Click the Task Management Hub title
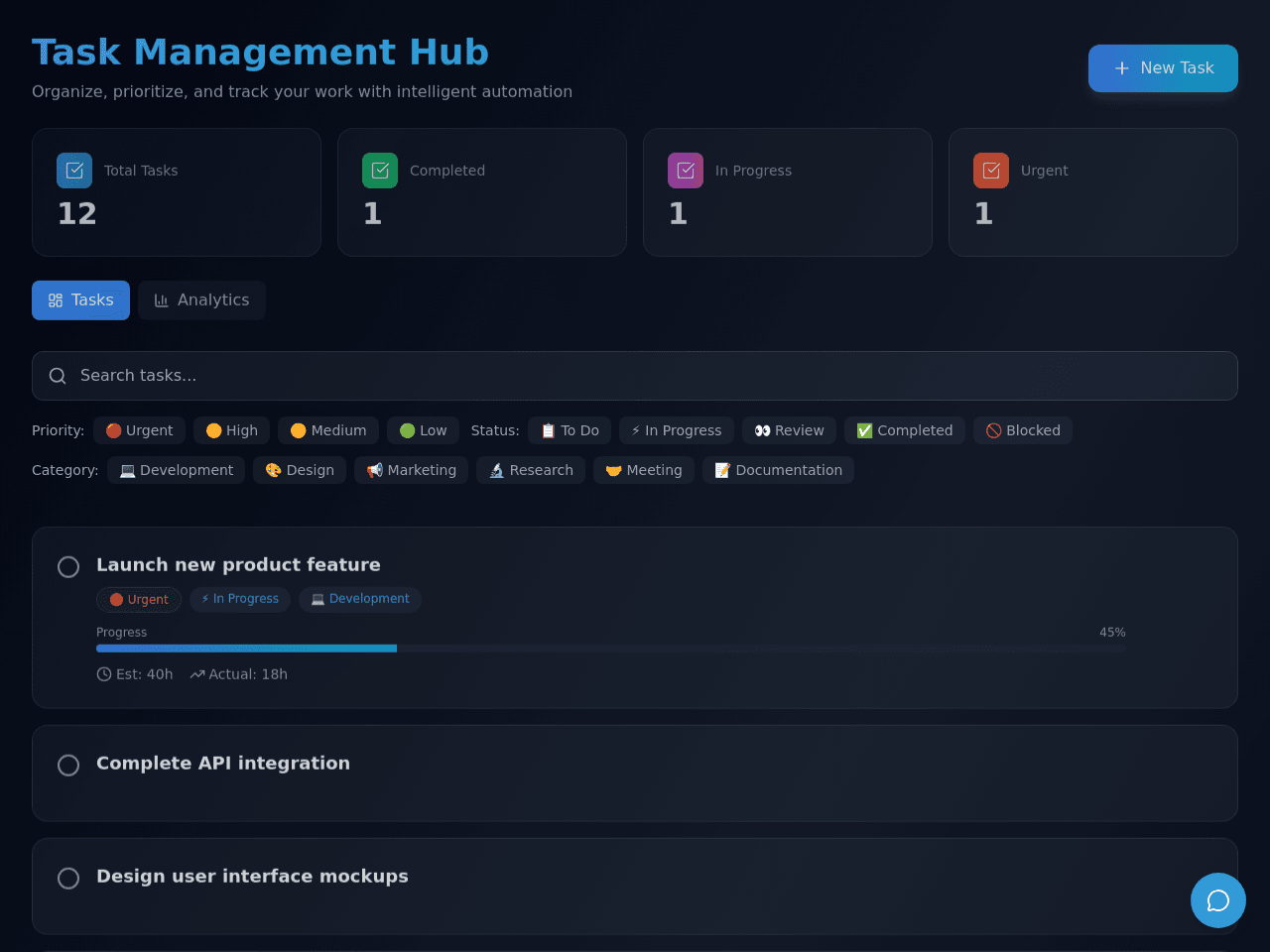1270x952 pixels. coord(260,53)
